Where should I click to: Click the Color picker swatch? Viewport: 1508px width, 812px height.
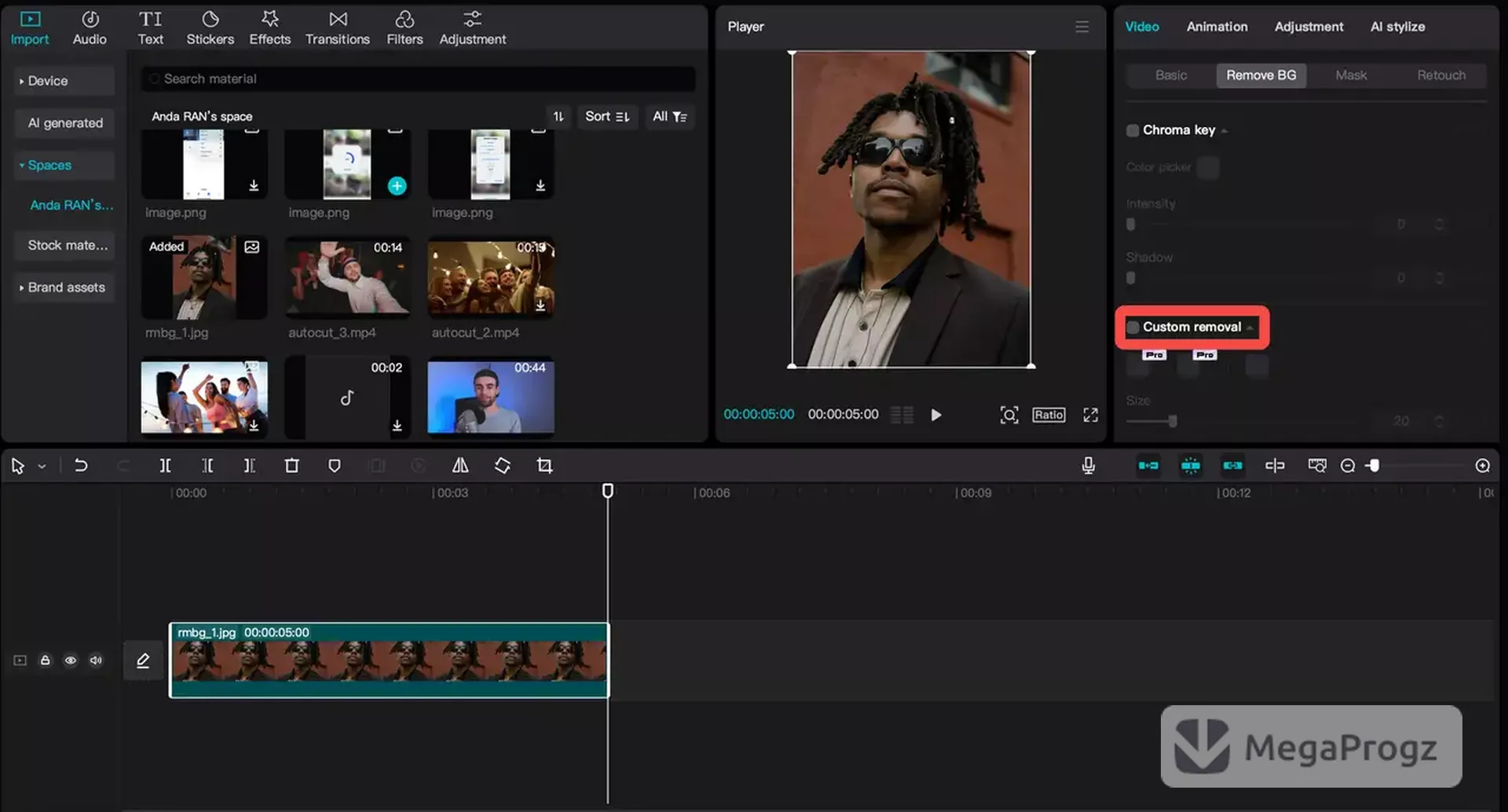pyautogui.click(x=1209, y=167)
